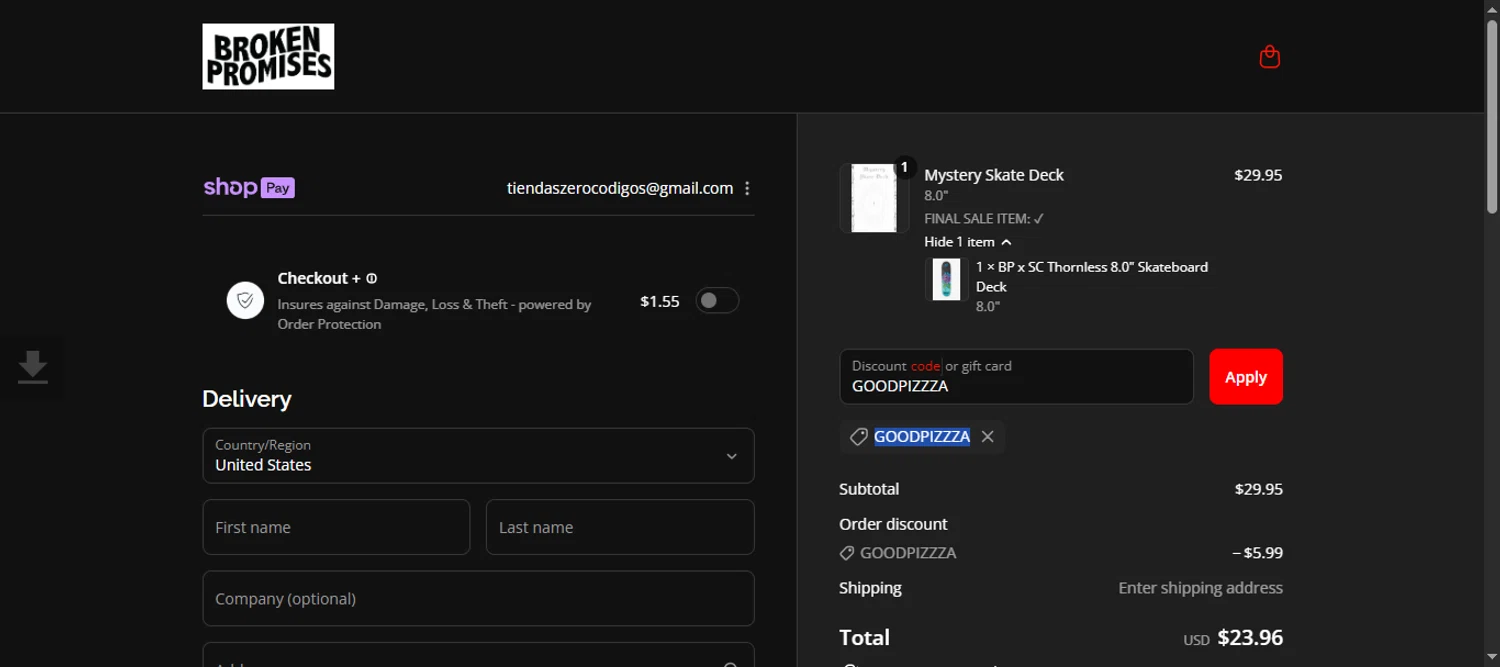Focus the First name field
The height and width of the screenshot is (667, 1500).
click(336, 527)
